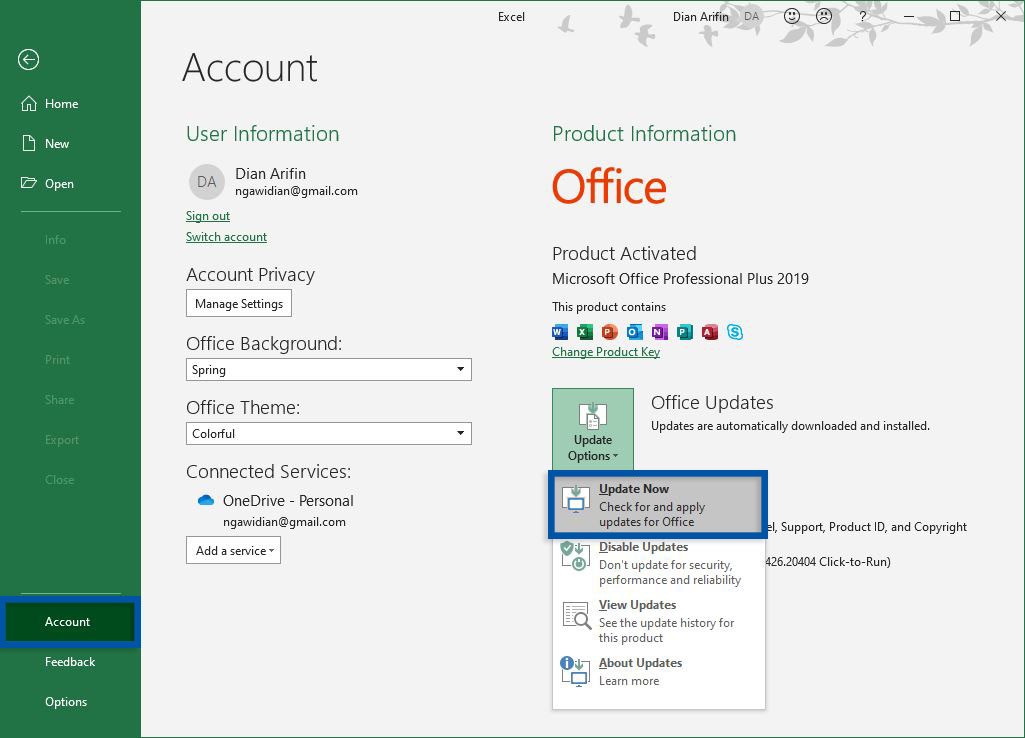Screen dimensions: 1025x738
Task: Click the OneDrive cloud icon under Connected Services
Action: pos(205,500)
